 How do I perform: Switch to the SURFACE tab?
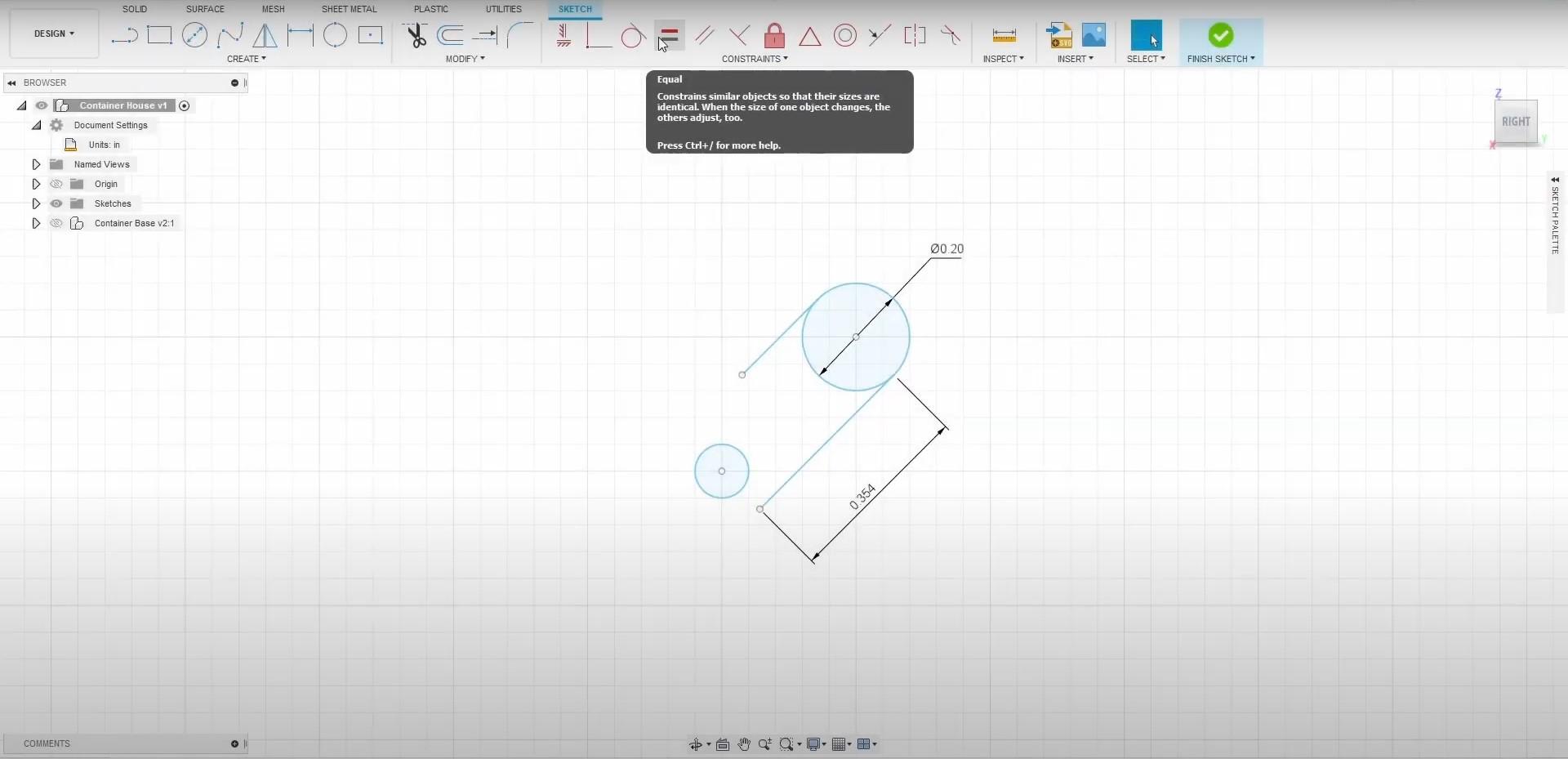coord(205,9)
